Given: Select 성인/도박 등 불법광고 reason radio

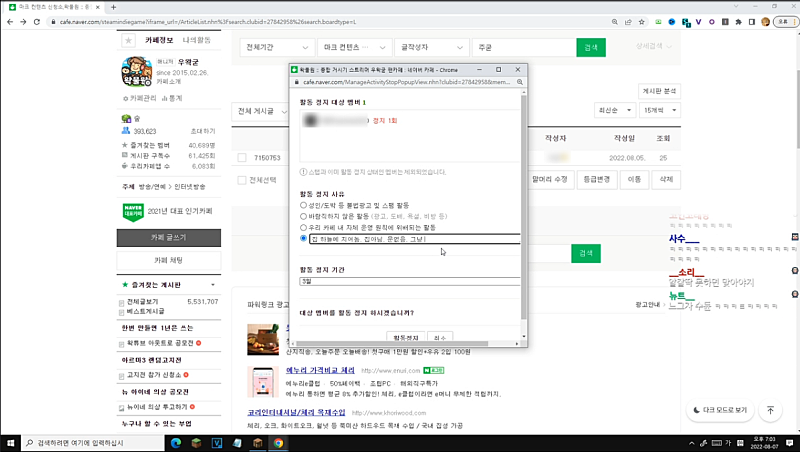Looking at the screenshot, I should [304, 203].
